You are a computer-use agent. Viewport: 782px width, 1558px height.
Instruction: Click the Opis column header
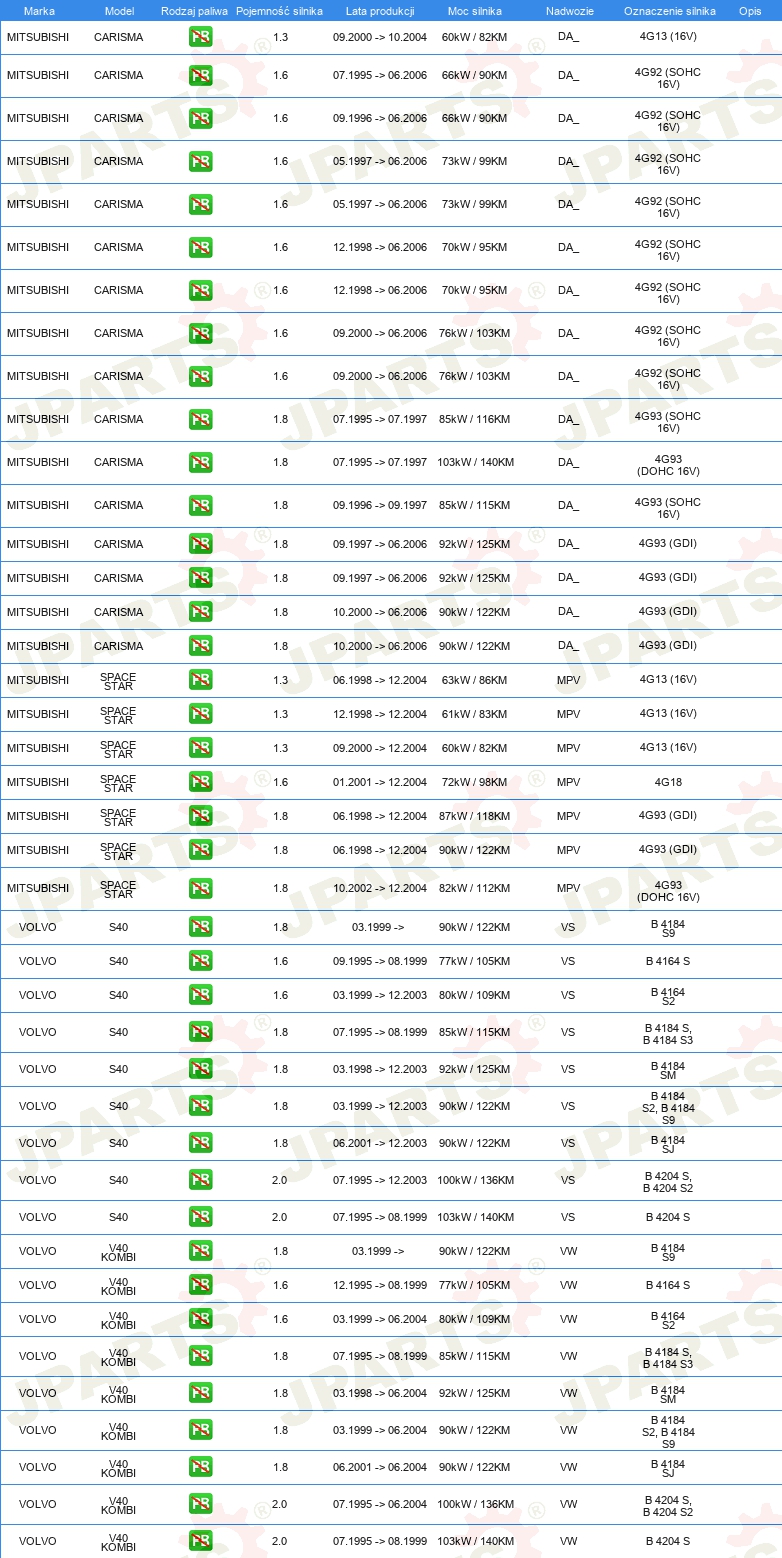[x=749, y=11]
